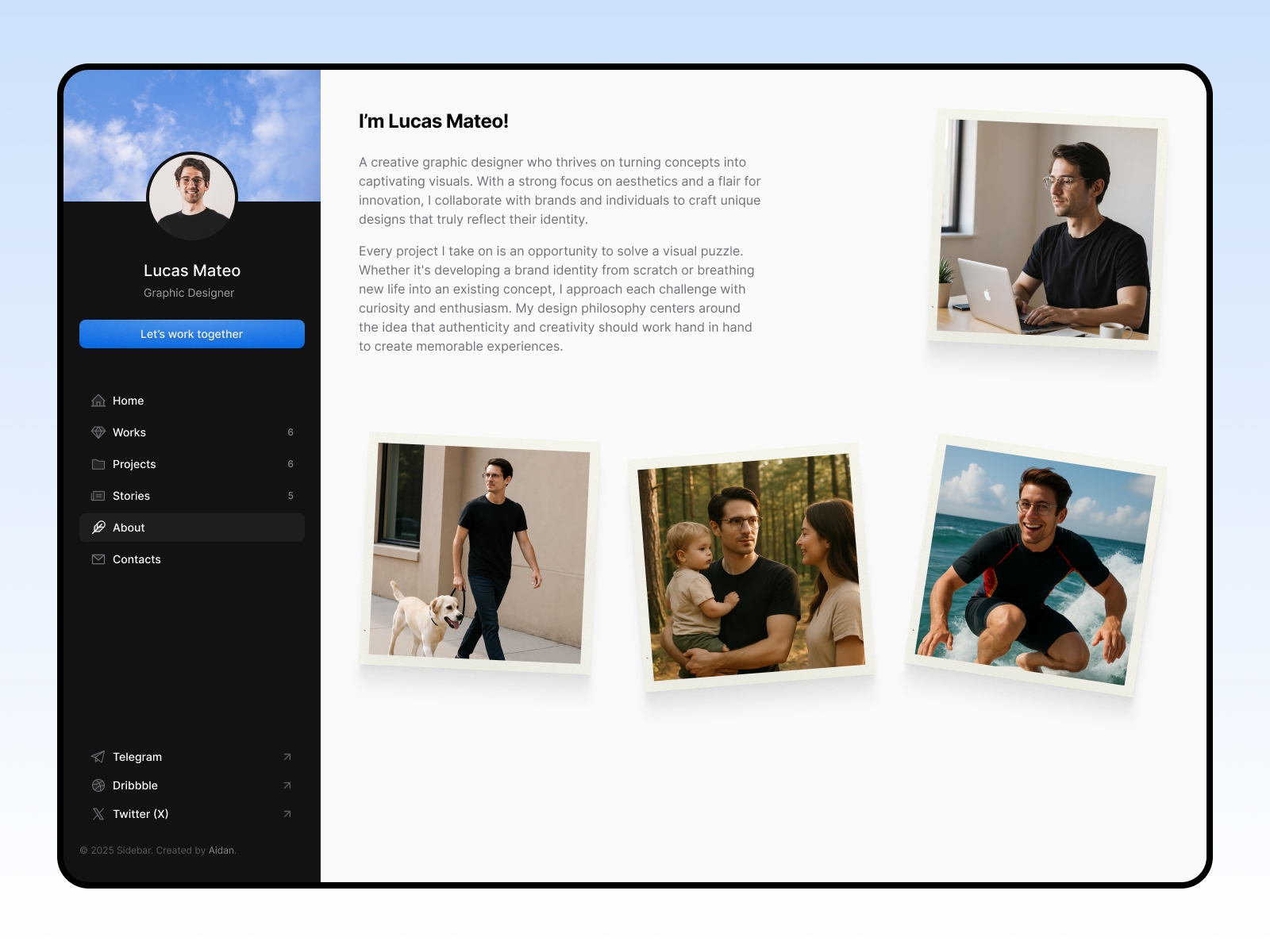1270x952 pixels.
Task: Click the external-link arrow beside Twitter (X)
Action: click(286, 814)
